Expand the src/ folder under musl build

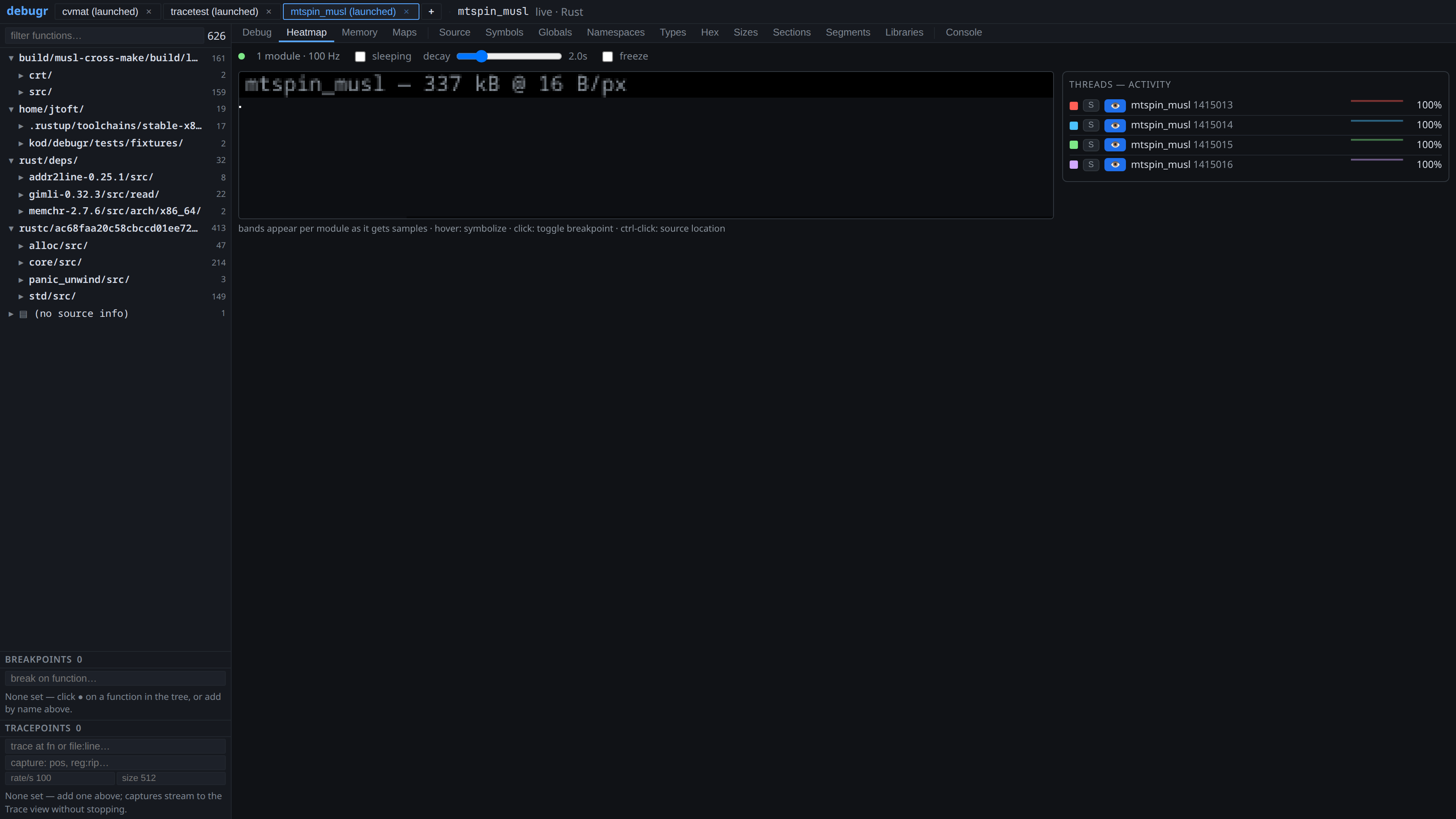point(21,91)
